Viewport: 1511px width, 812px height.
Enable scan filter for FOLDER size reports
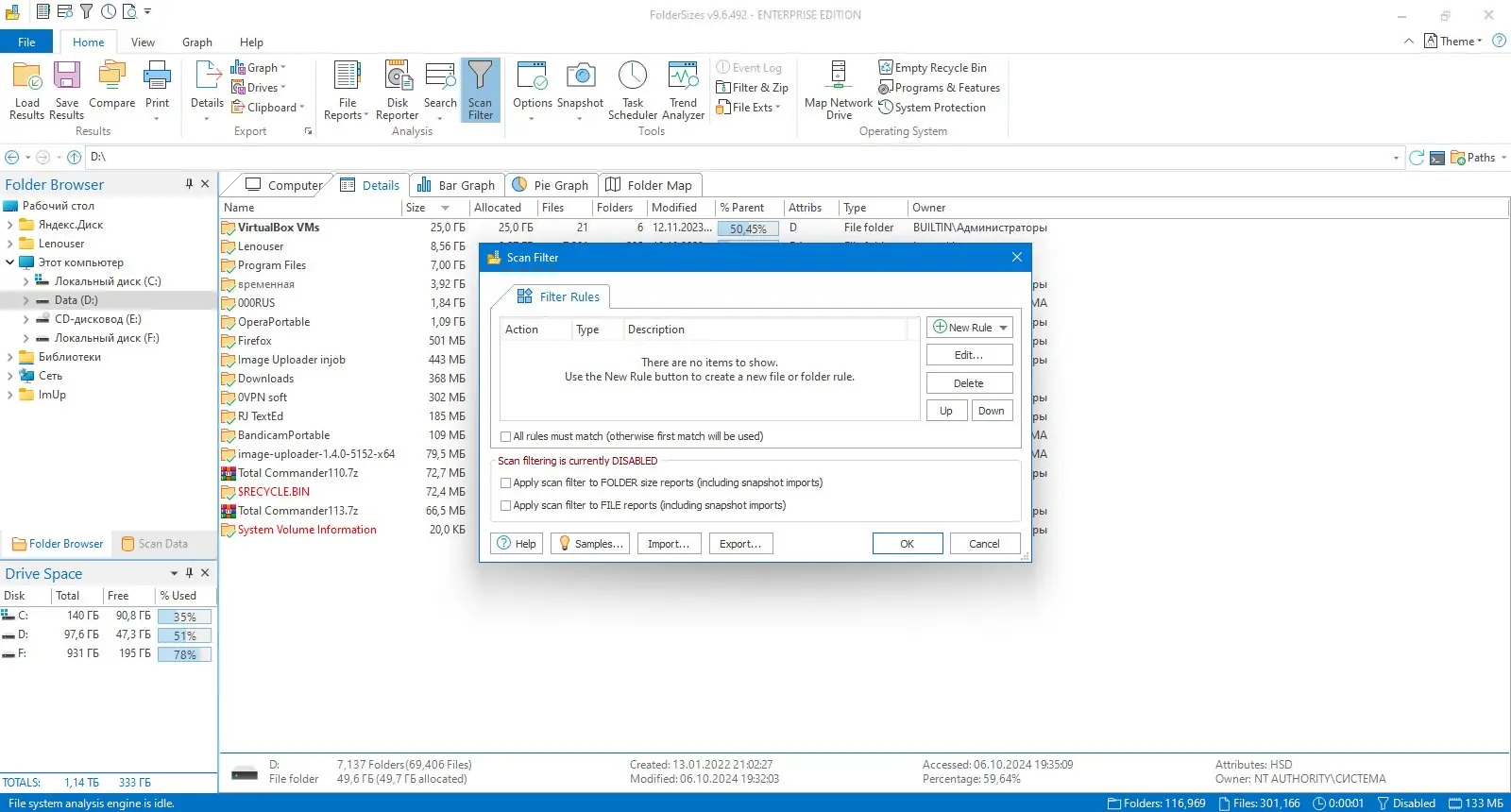[506, 482]
